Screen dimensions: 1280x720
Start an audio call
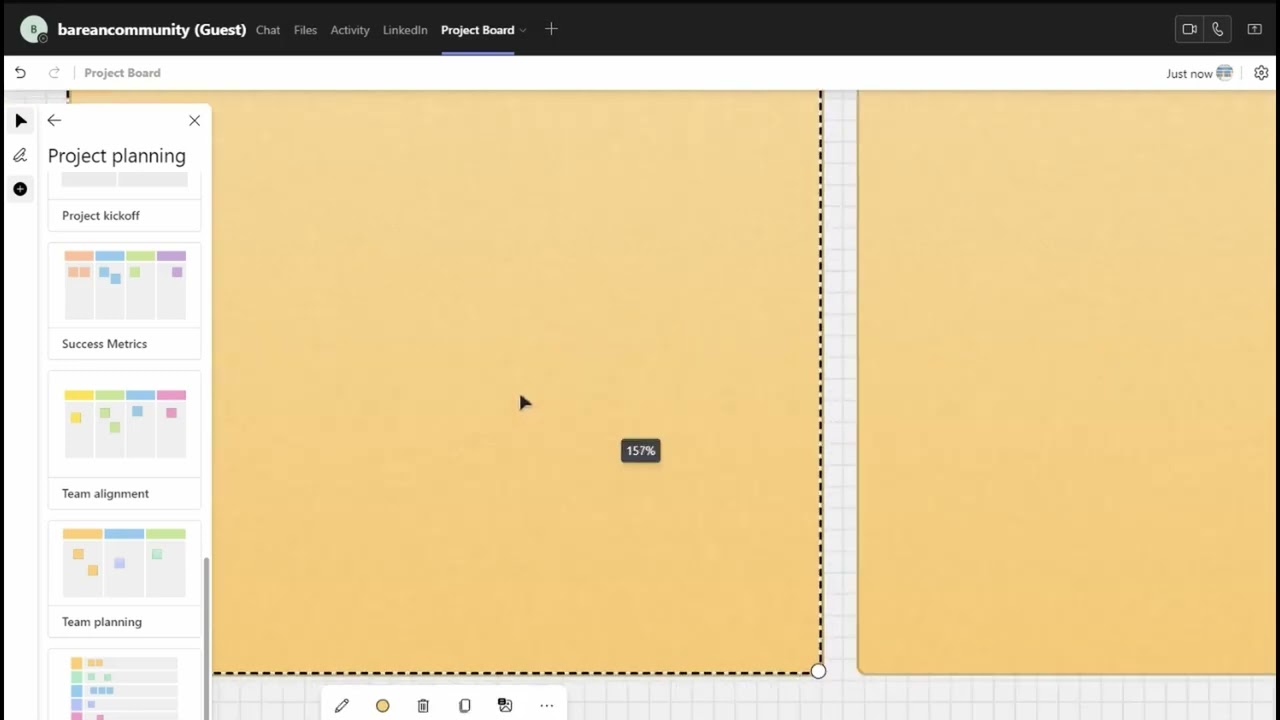point(1217,29)
